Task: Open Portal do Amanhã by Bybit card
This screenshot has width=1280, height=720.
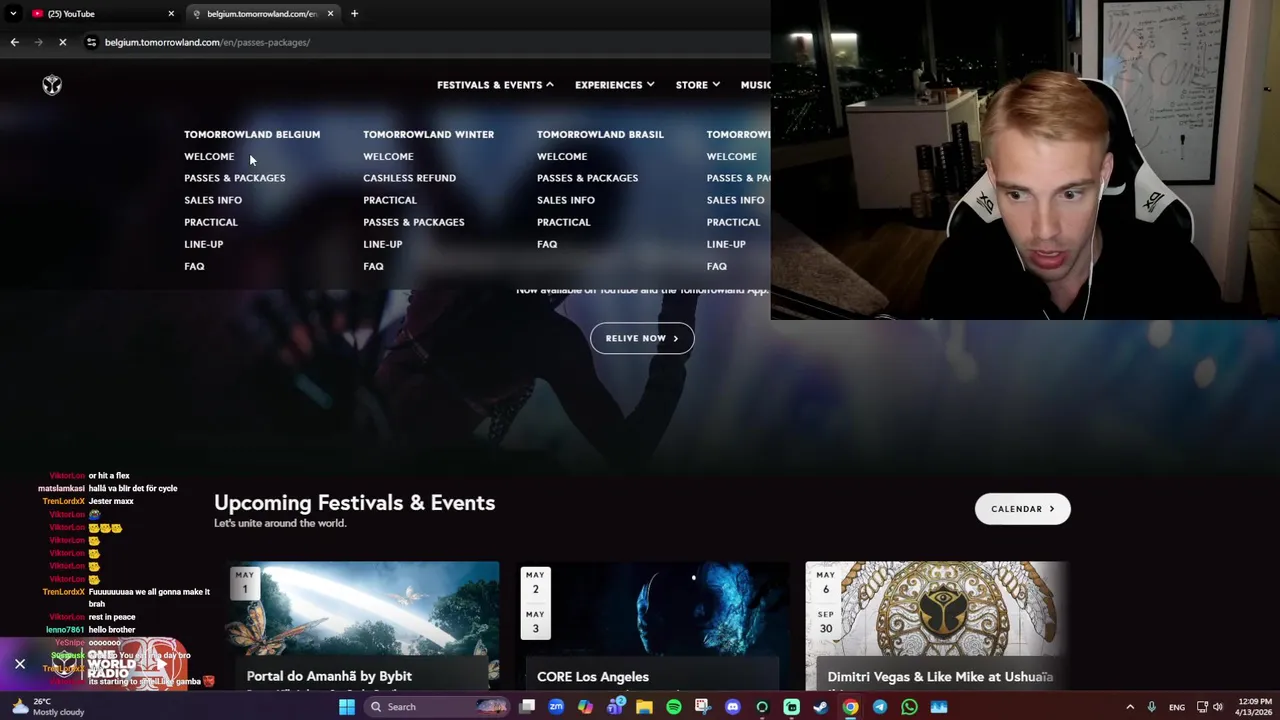Action: tap(362, 626)
